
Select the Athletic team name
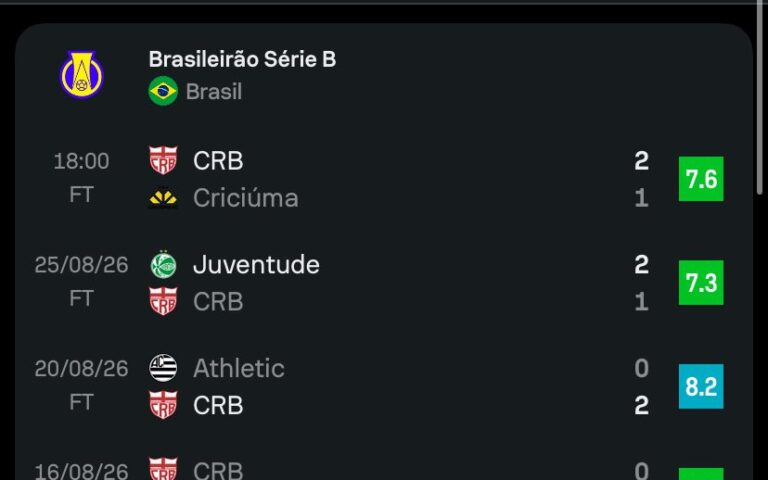point(239,368)
